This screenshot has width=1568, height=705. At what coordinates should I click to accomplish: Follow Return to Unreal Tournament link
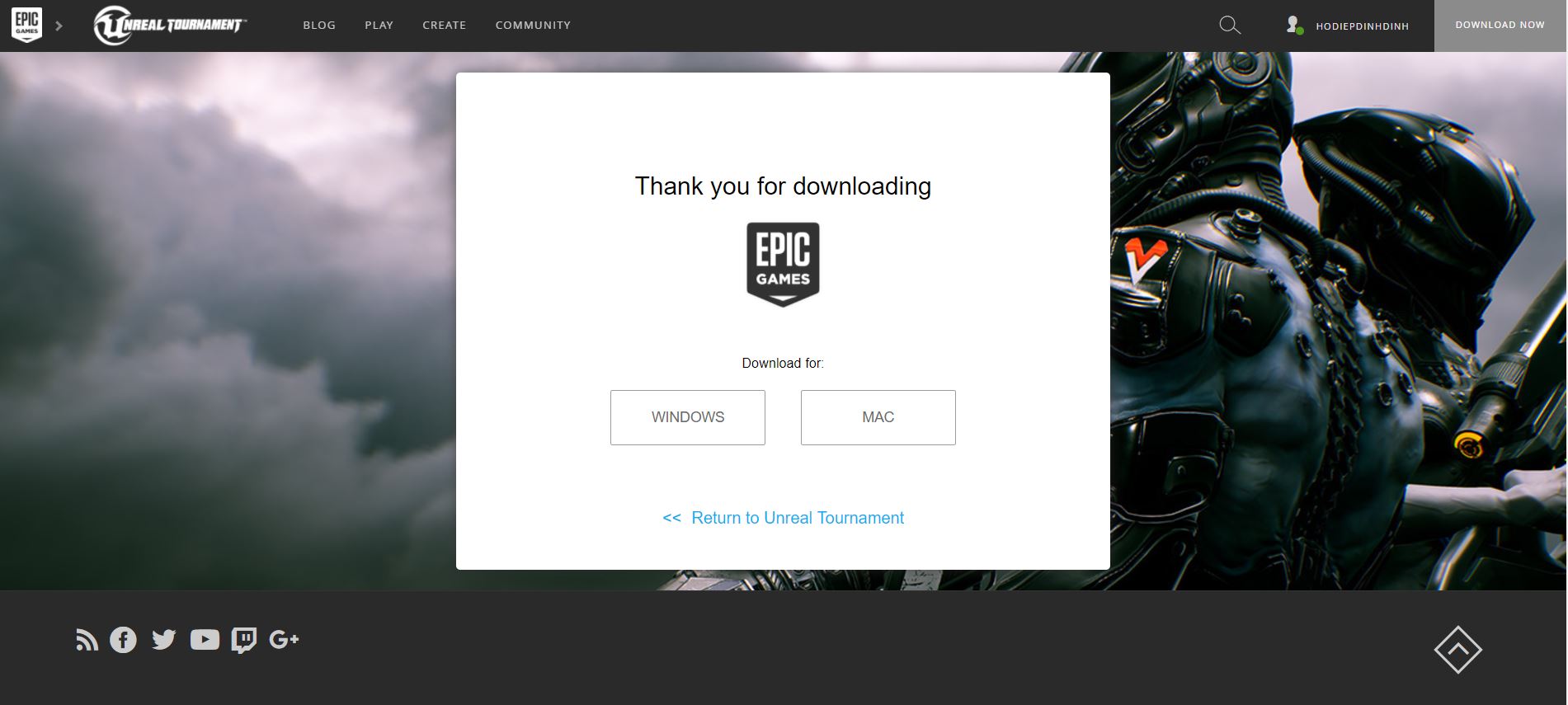coord(783,518)
